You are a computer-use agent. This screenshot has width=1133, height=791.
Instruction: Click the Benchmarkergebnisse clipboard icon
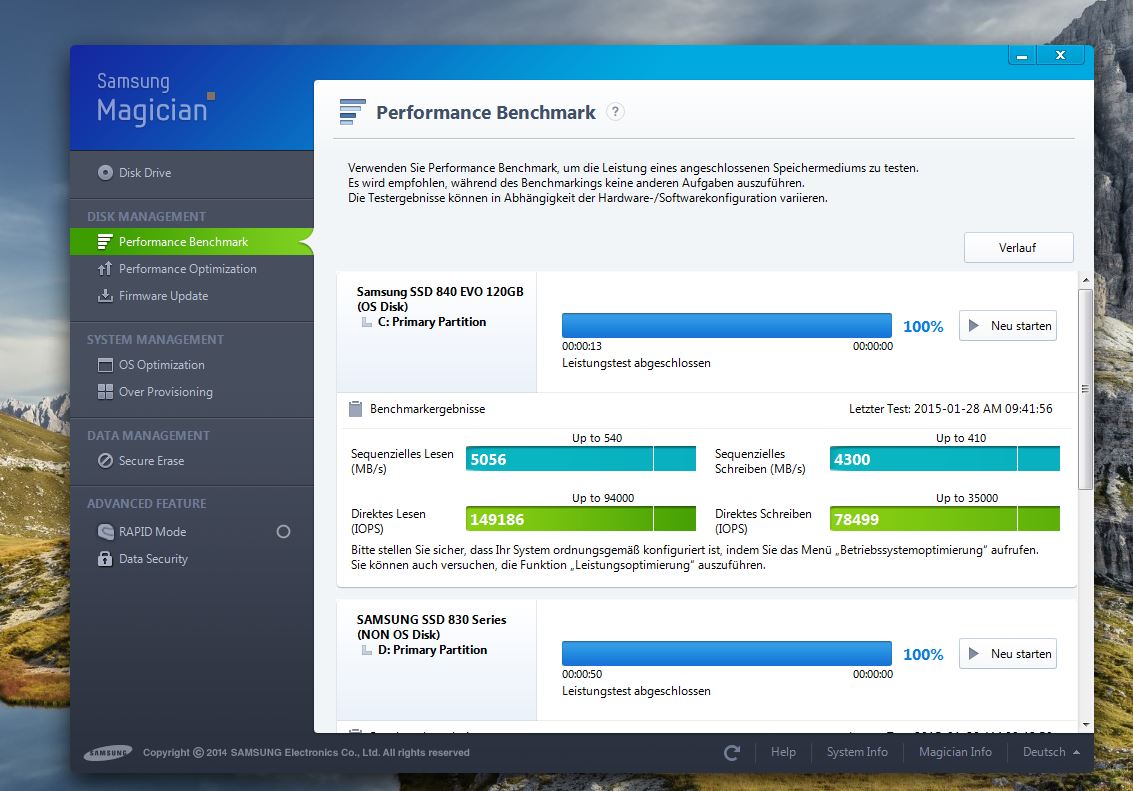click(x=356, y=409)
